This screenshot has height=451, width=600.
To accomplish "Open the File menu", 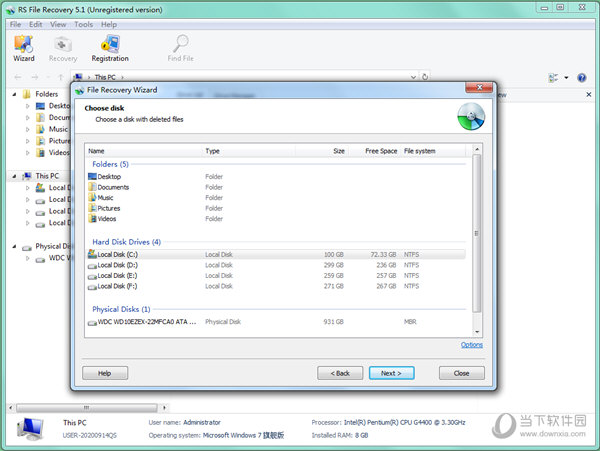I will pos(15,24).
